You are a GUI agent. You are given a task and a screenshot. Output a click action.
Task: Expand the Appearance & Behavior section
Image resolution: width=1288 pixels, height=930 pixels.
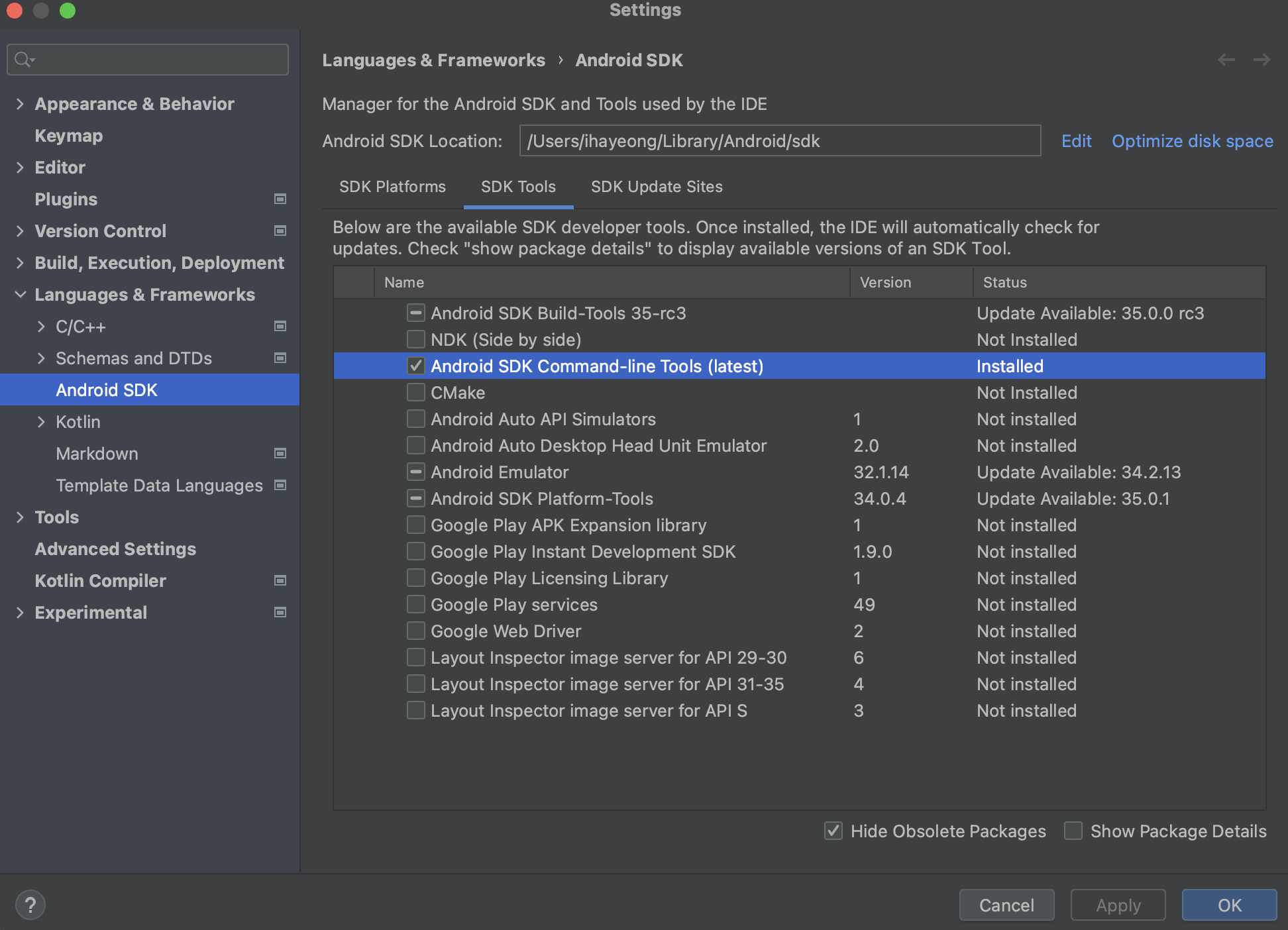coord(20,104)
